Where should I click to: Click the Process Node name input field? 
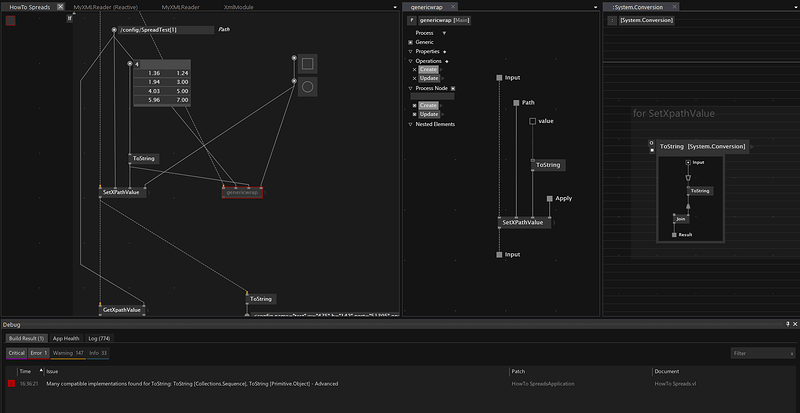point(432,96)
